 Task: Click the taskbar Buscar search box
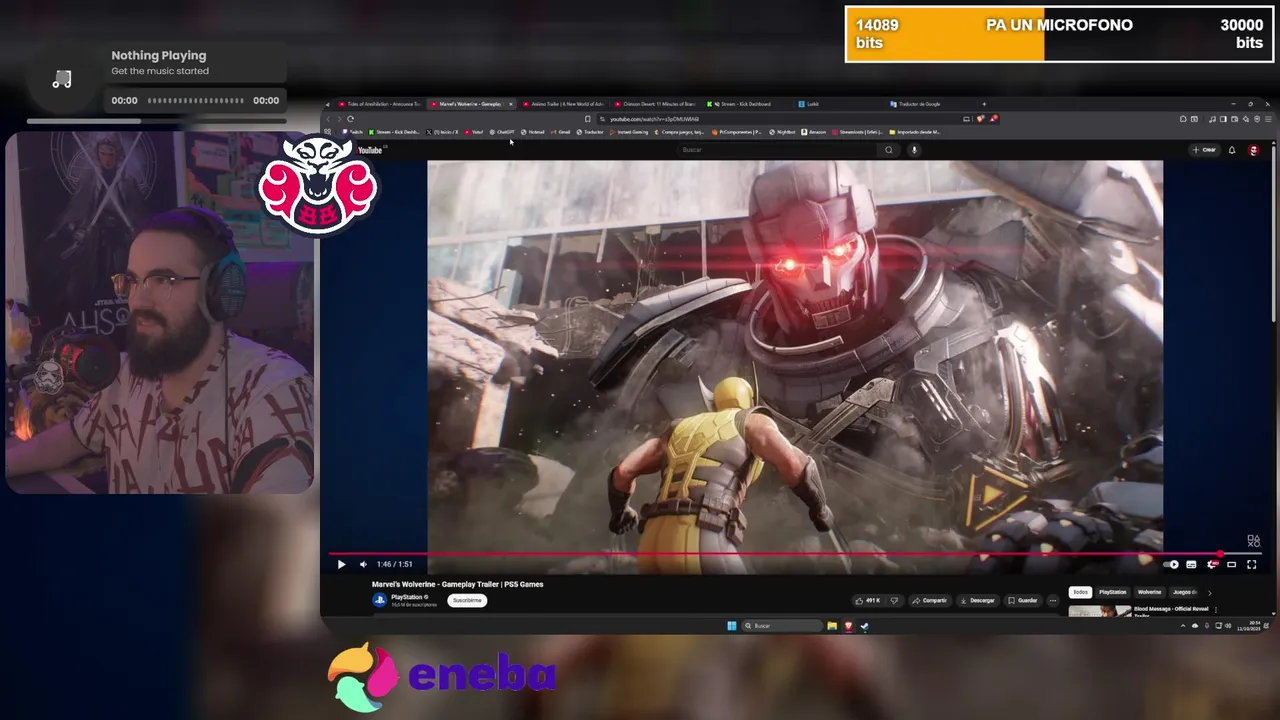[782, 626]
